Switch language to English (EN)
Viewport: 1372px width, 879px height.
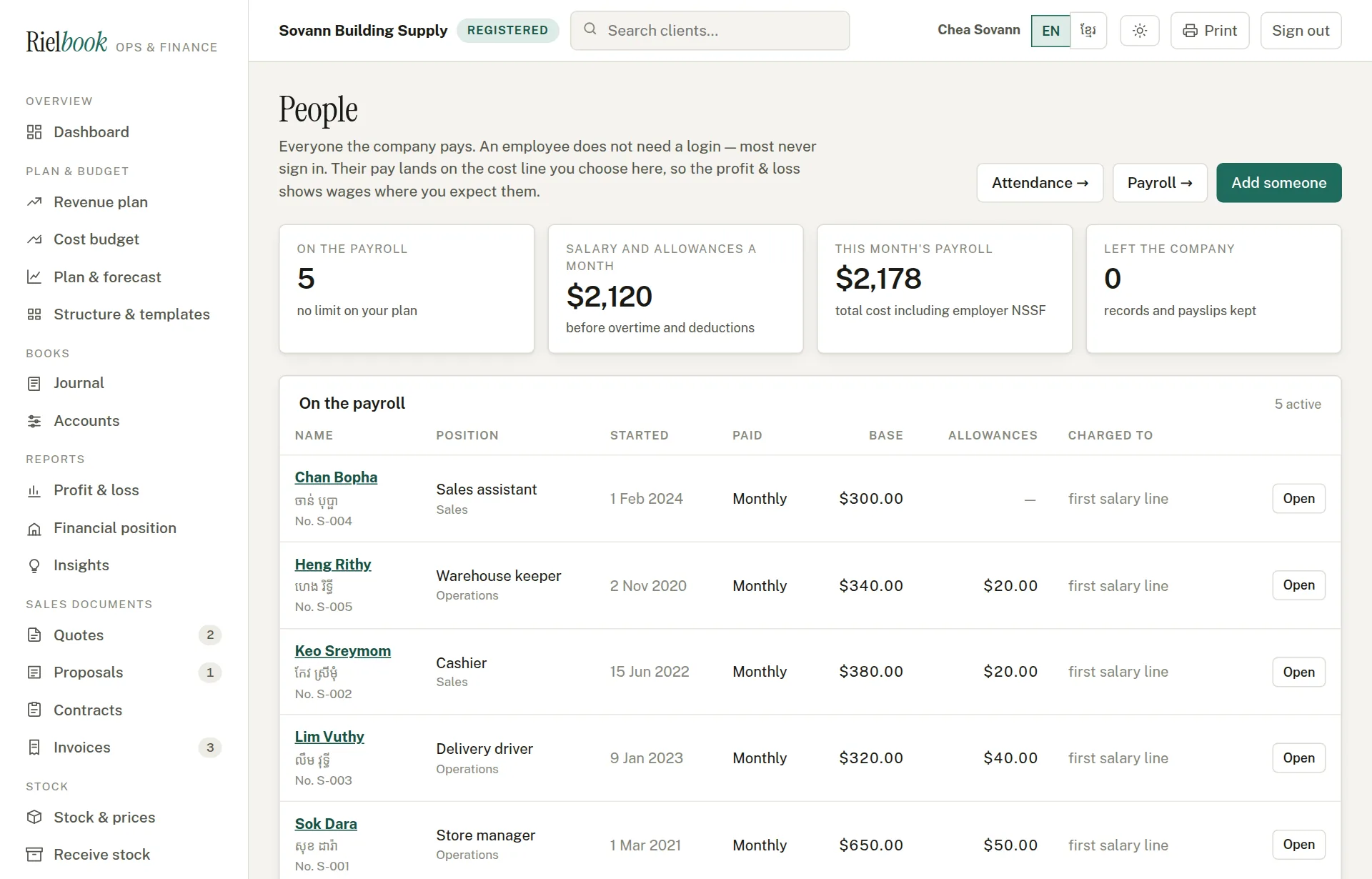pos(1050,31)
